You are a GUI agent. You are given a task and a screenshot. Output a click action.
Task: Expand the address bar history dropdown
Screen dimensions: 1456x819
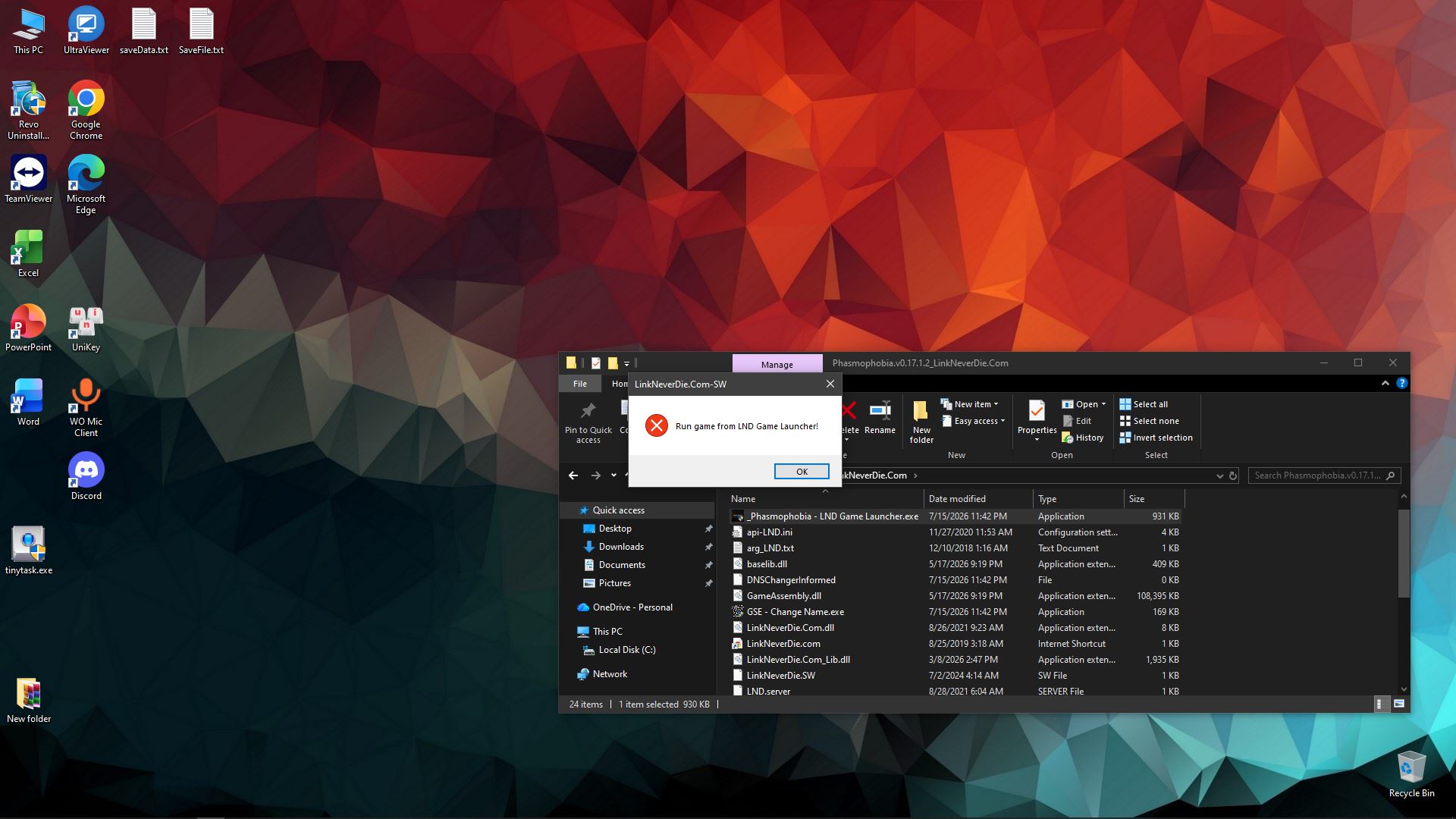1219,475
